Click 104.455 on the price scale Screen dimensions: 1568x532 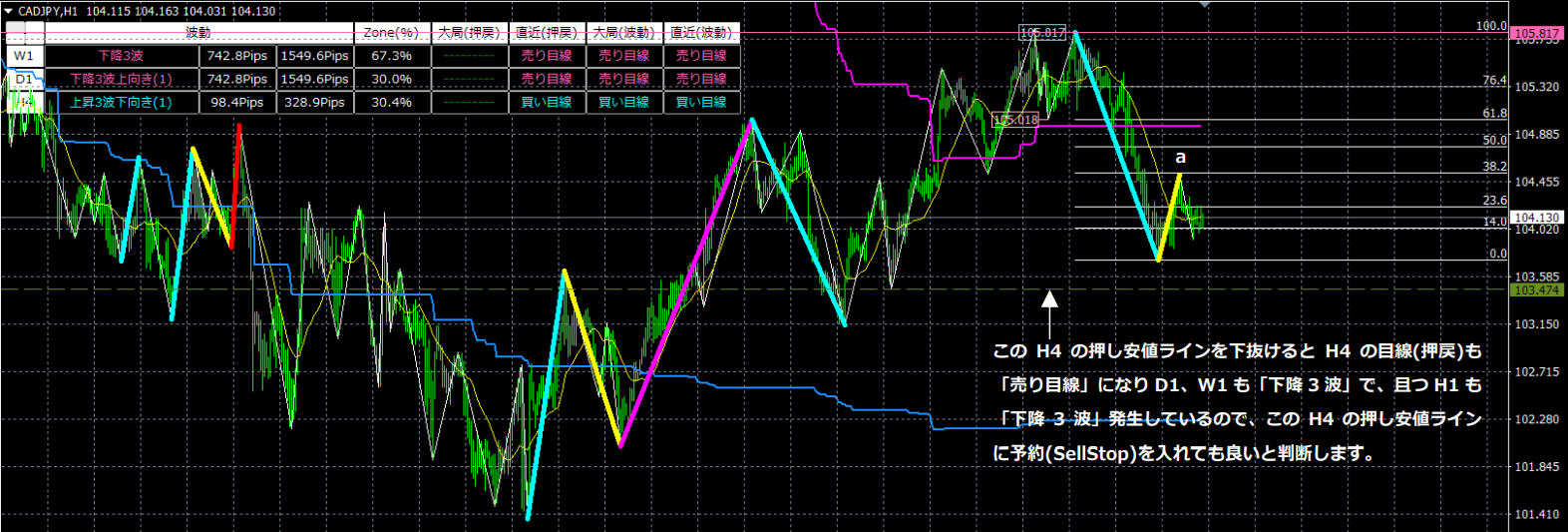click(x=1537, y=182)
